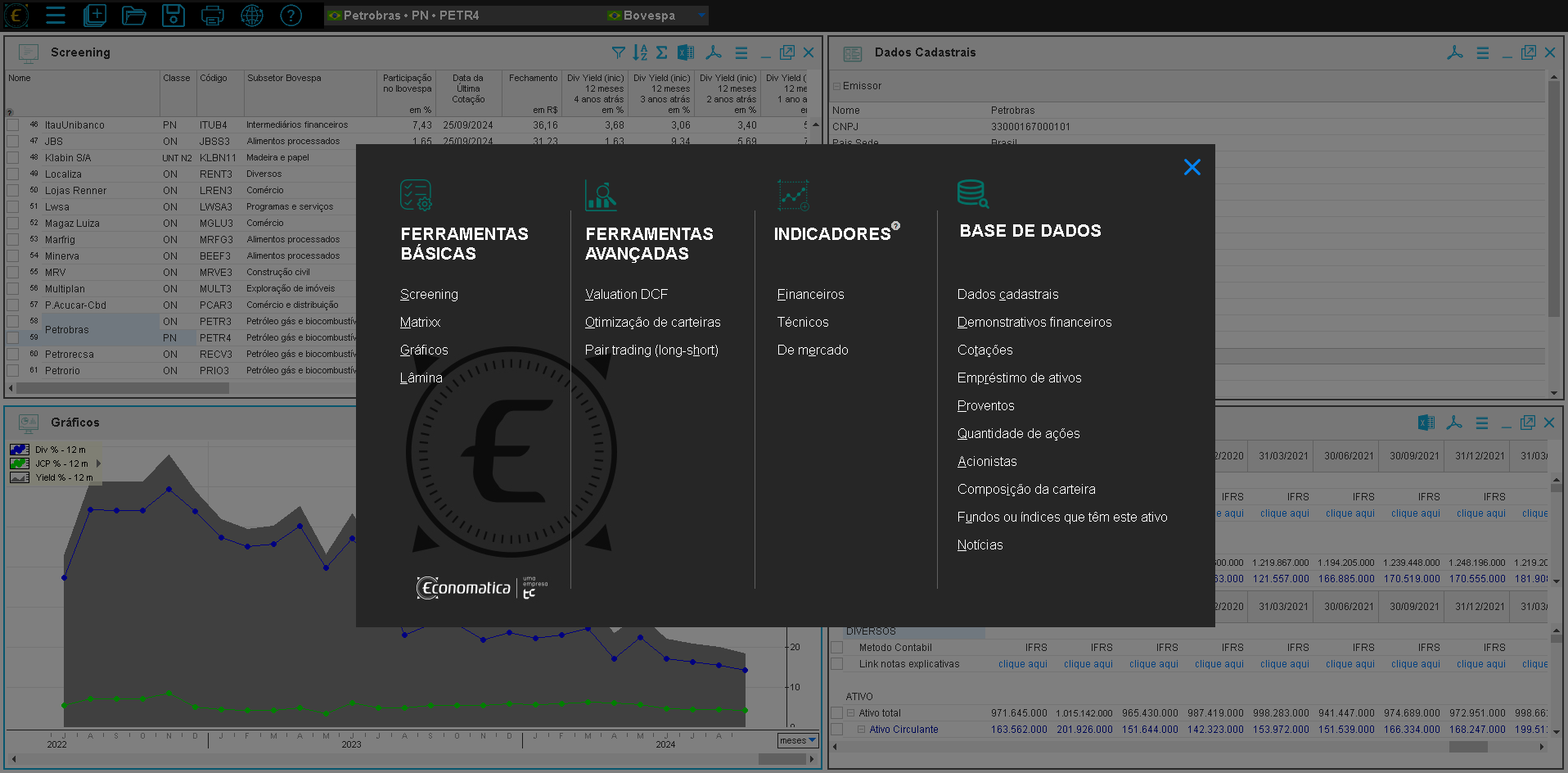Open Pair trading (long-short) tool
This screenshot has width=1568, height=773.
[x=651, y=350]
